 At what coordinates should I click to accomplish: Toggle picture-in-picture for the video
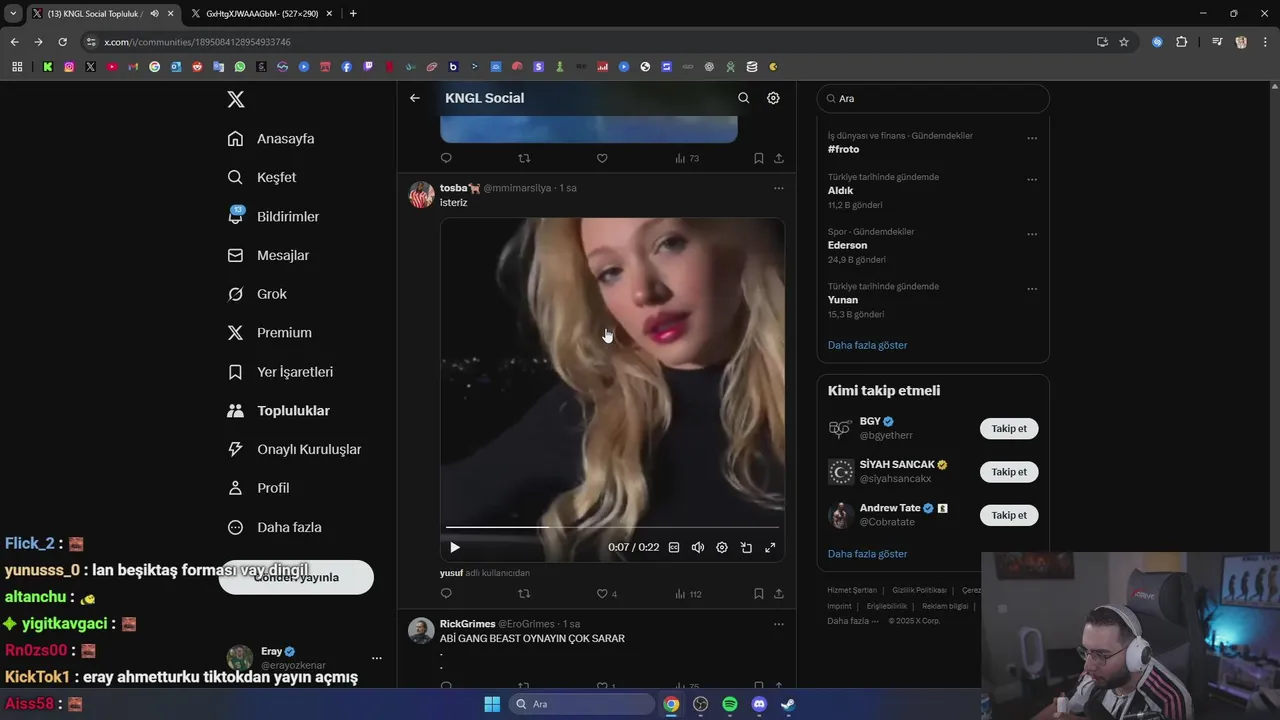(x=746, y=547)
